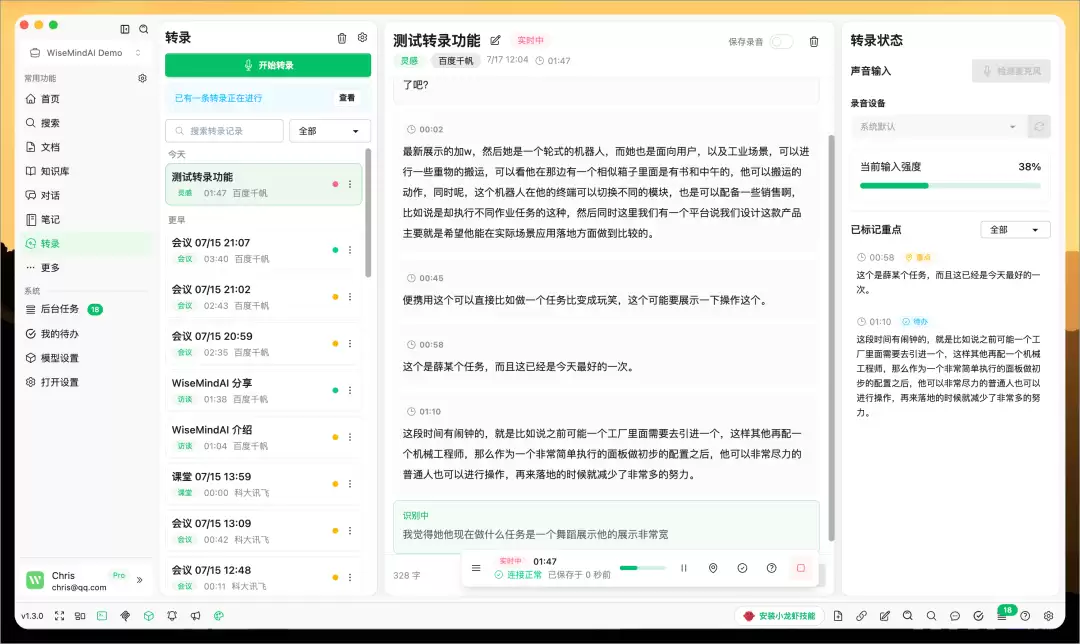Open the green theme palette icon
The height and width of the screenshot is (644, 1080).
click(218, 616)
